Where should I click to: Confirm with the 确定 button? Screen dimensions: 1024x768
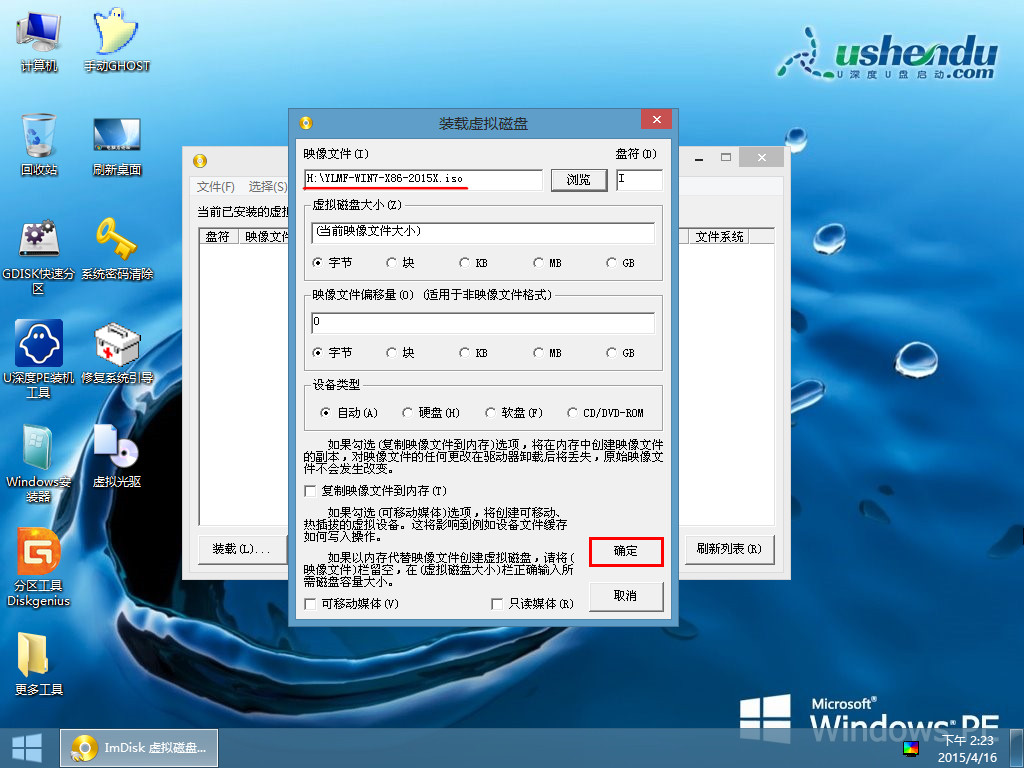[x=626, y=551]
